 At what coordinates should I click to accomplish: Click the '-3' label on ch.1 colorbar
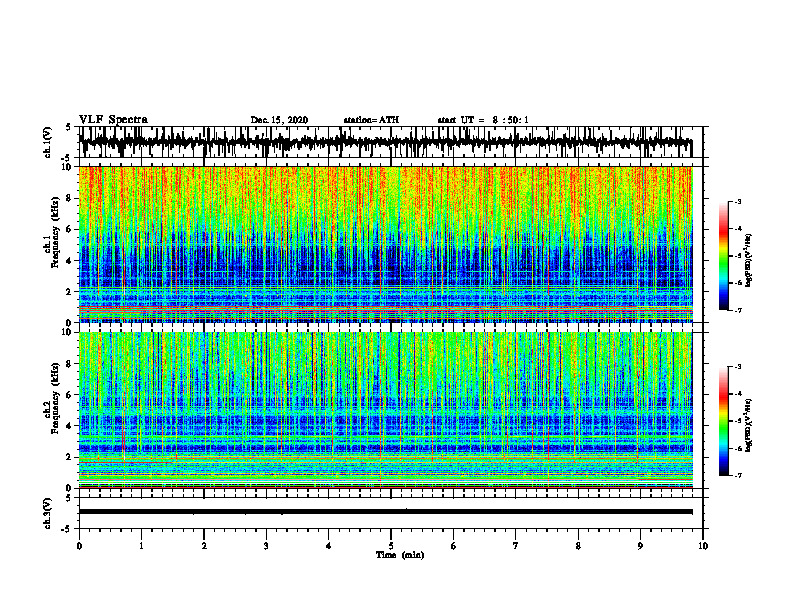(737, 202)
